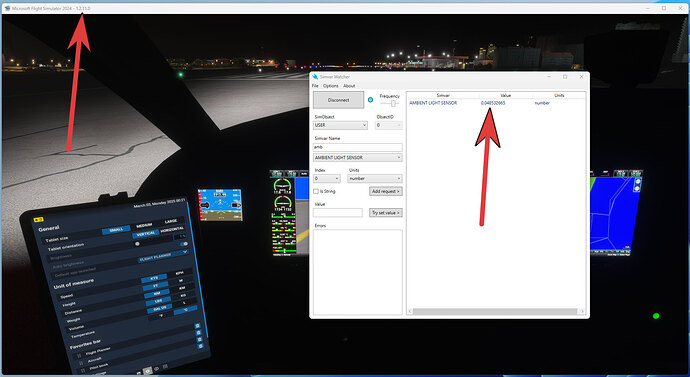
Task: Toggle the Auto brightness switch on tablet
Action: click(184, 244)
